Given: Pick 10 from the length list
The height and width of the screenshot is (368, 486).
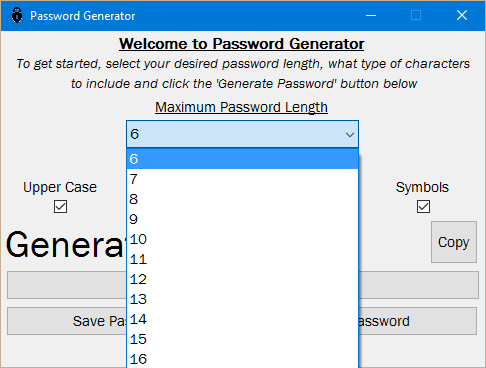Looking at the screenshot, I should [242, 239].
